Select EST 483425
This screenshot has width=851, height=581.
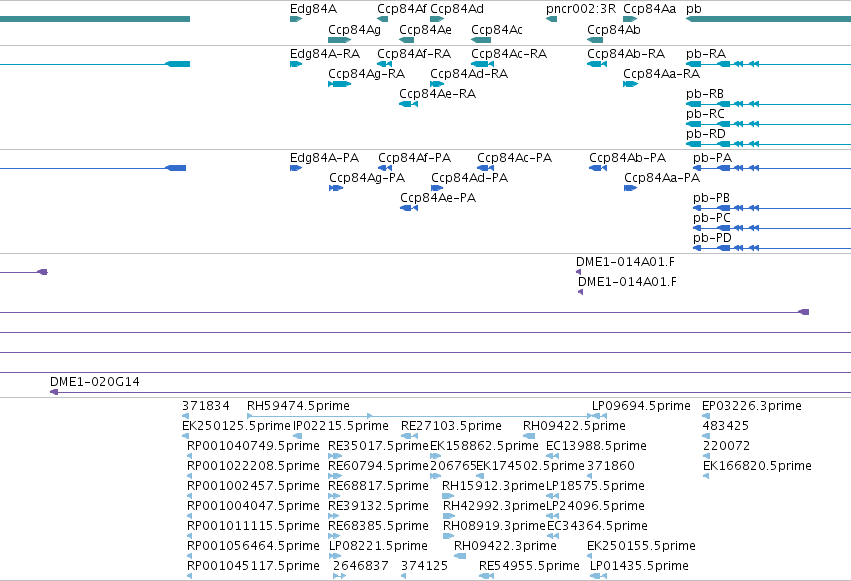pos(706,436)
